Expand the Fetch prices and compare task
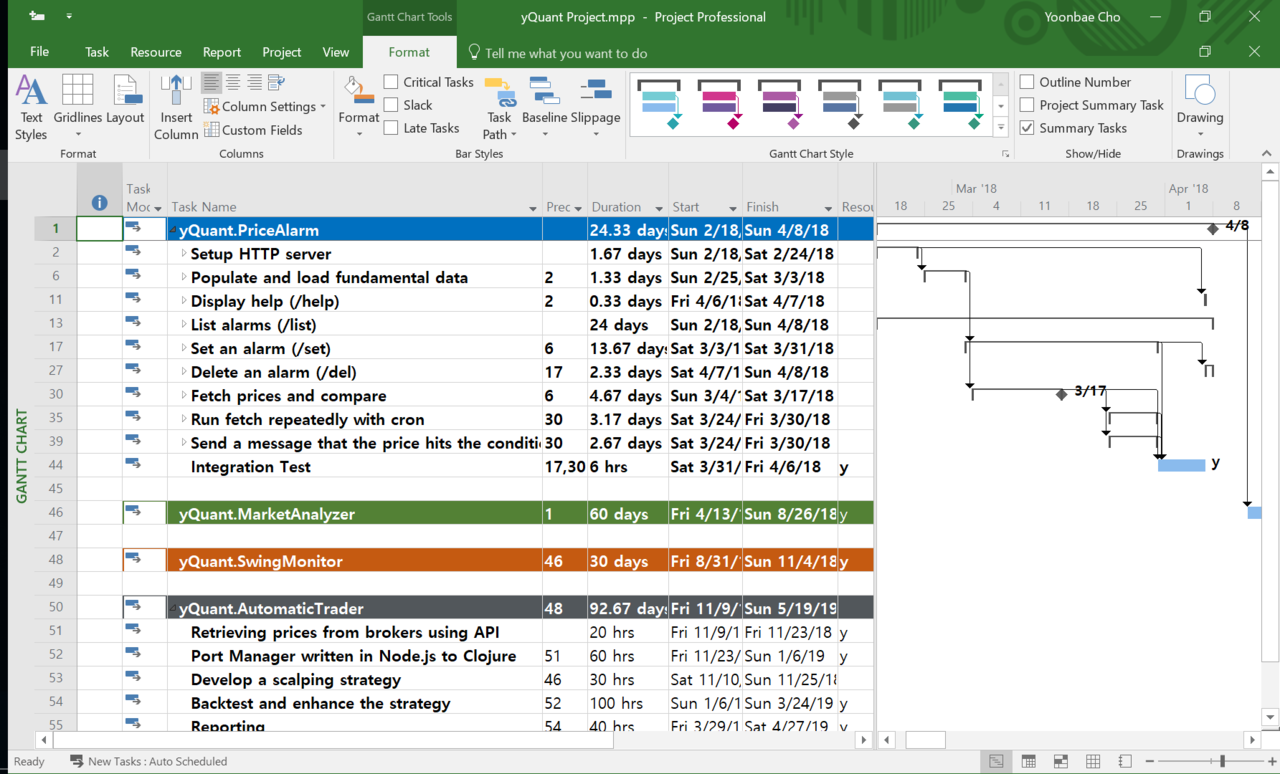Image resolution: width=1280 pixels, height=774 pixels. pyautogui.click(x=184, y=396)
